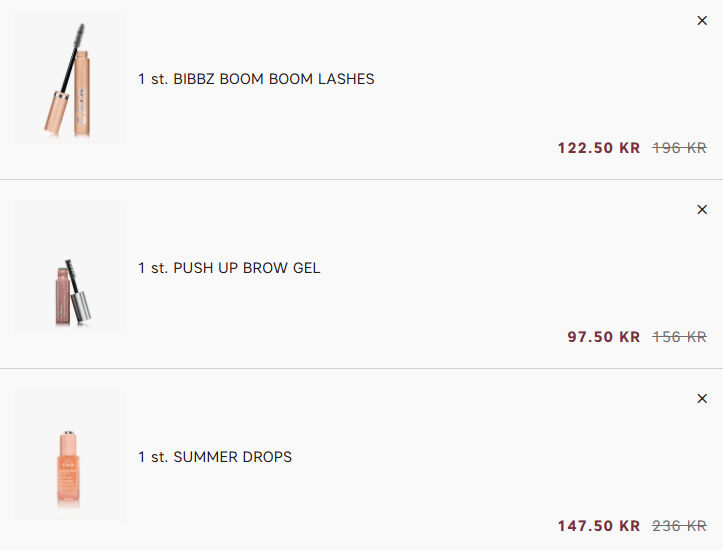Click the '1 st.' quantity beside BIBBZ lashes
723x550 pixels.
coord(153,79)
